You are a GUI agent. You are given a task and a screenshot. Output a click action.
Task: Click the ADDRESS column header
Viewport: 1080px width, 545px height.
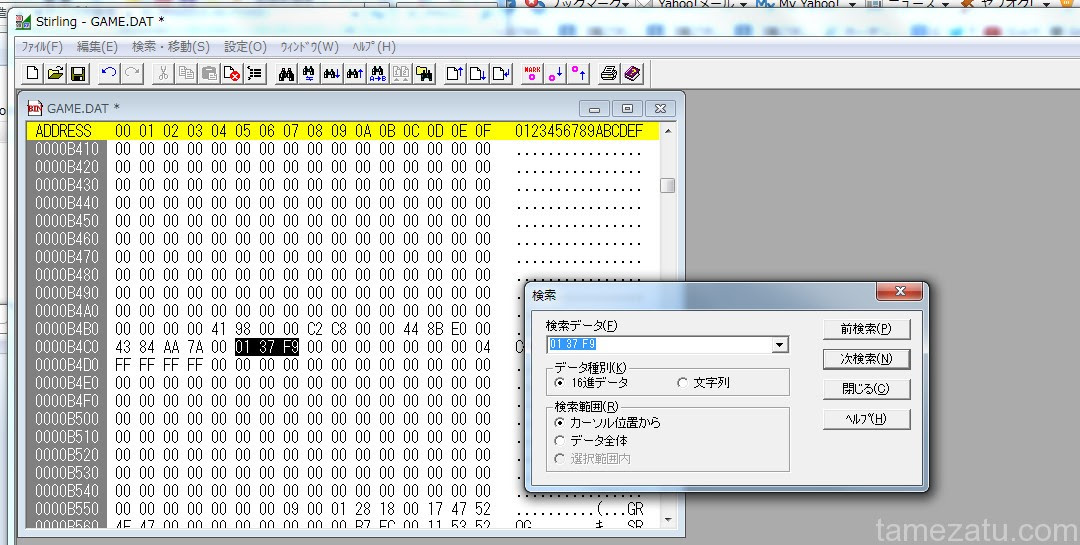[x=63, y=131]
